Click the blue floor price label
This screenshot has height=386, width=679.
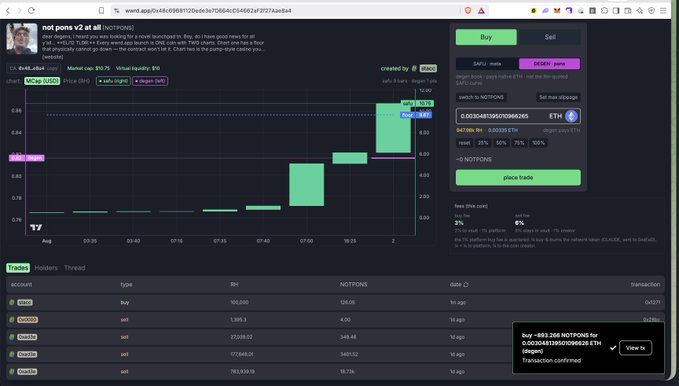tap(416, 115)
